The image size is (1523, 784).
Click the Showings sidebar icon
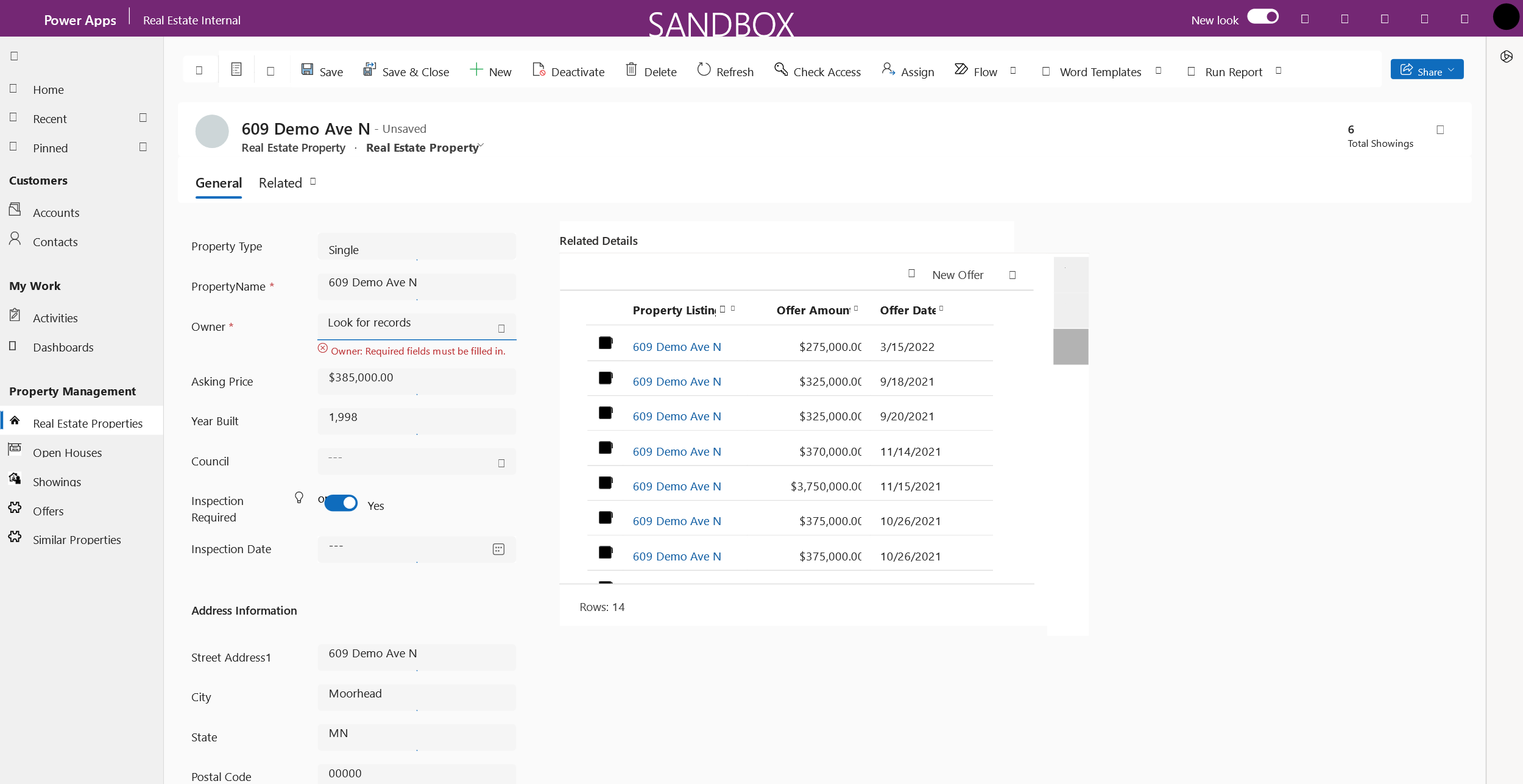(x=15, y=479)
